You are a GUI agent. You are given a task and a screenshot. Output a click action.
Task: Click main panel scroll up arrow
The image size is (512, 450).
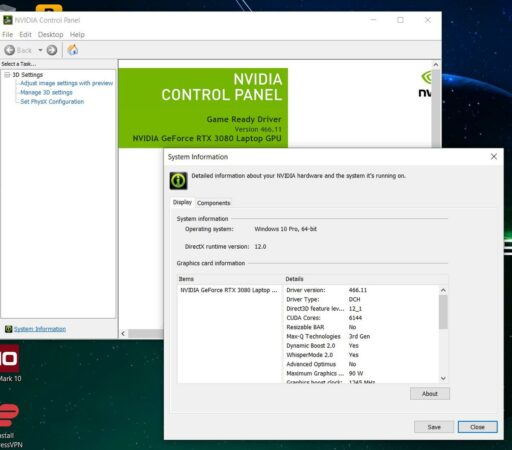point(436,64)
